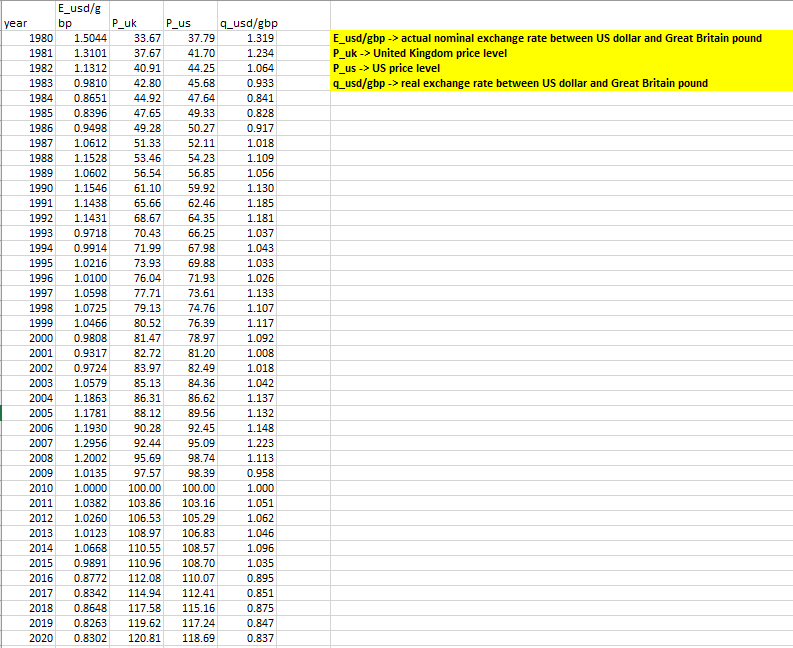Screen dimensions: 793x648
Task: Select year cell 2000
Action: pyautogui.click(x=28, y=338)
